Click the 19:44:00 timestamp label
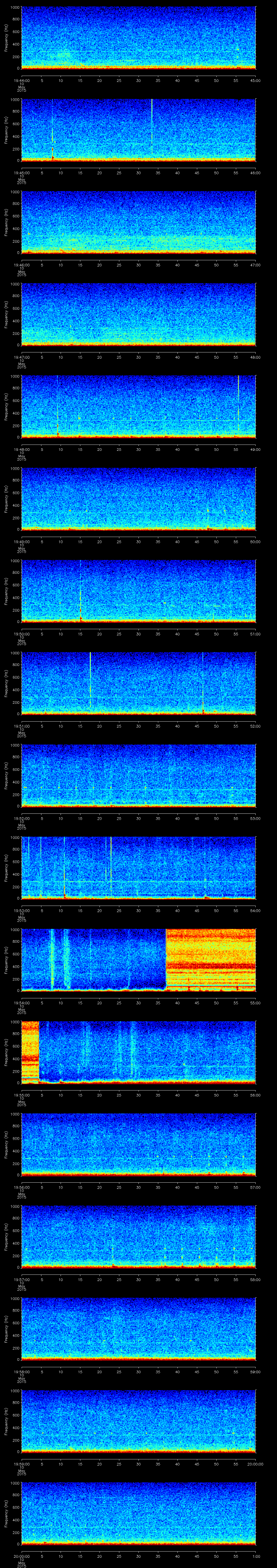 (21, 80)
